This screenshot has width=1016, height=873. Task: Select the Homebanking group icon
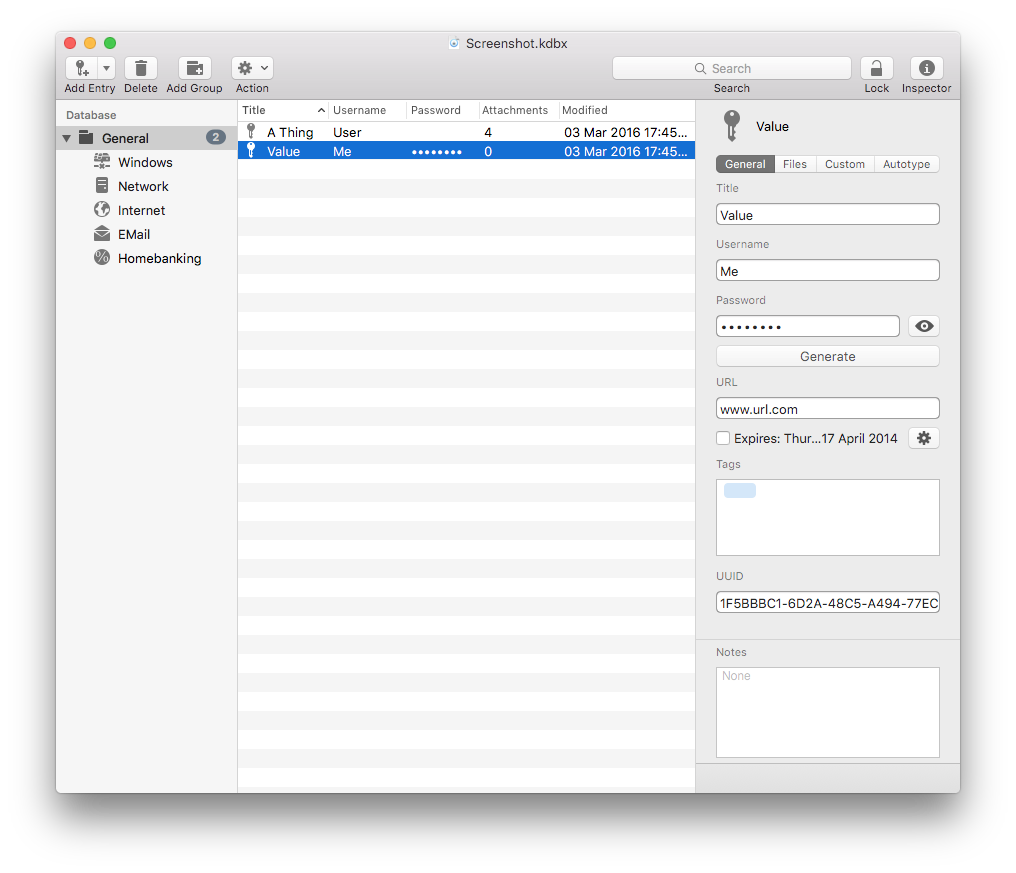(x=102, y=258)
